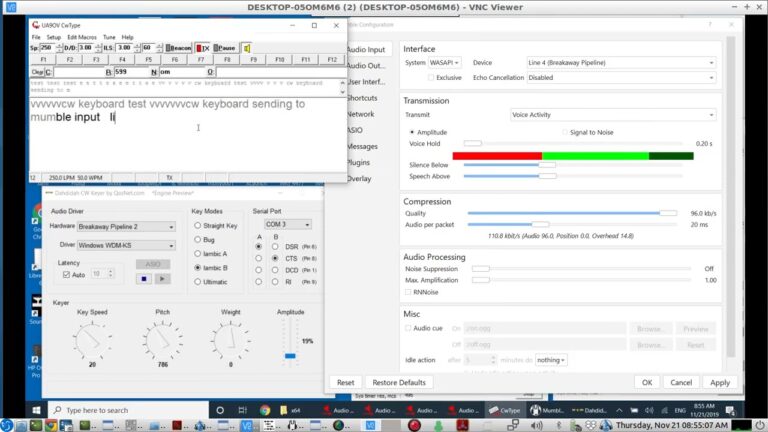Screen dimensions: 768x432
Task: Open the Driver Windows WDM-KS dropdown
Action: coord(126,245)
